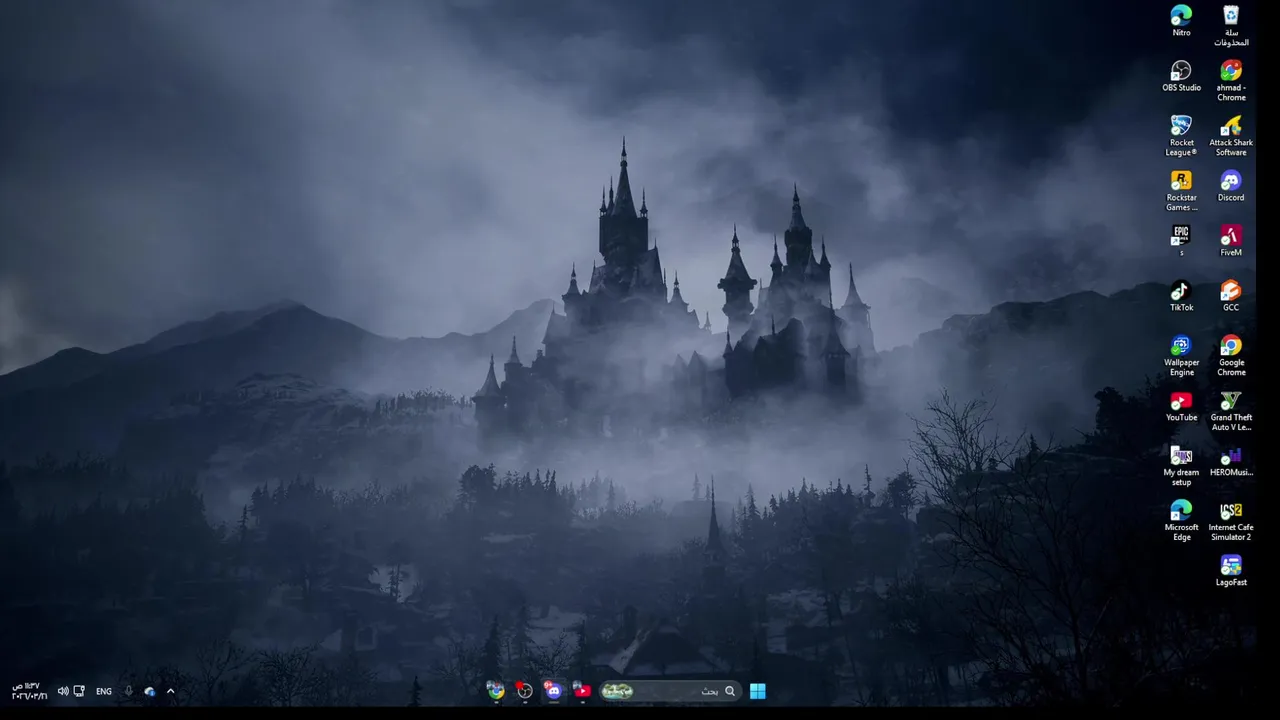This screenshot has width=1280, height=720.
Task: Switch the ENG input language
Action: 104,691
